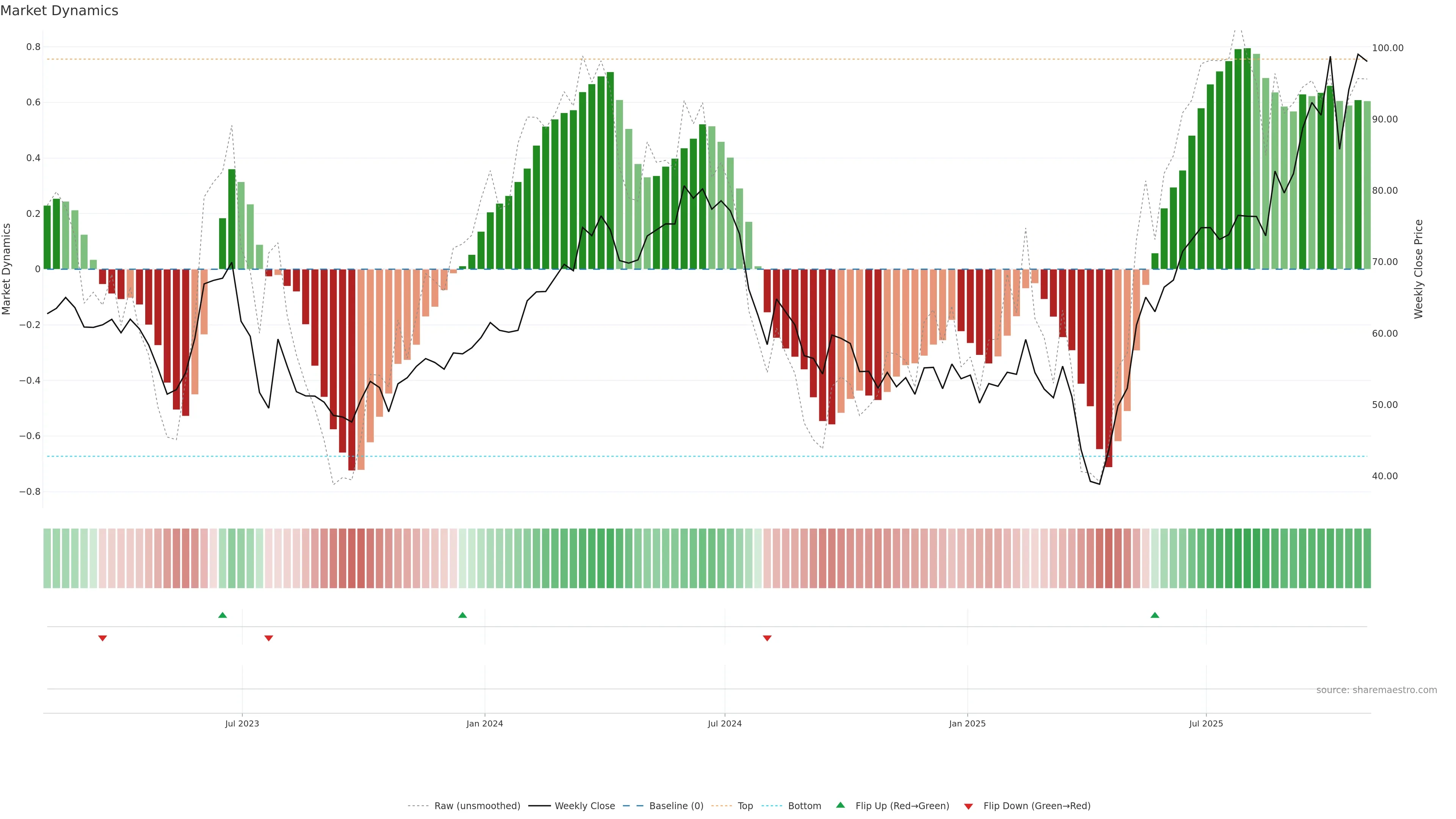This screenshot has width=1456, height=819.
Task: Click the red flip-down triangle after Jul 2024
Action: click(767, 638)
